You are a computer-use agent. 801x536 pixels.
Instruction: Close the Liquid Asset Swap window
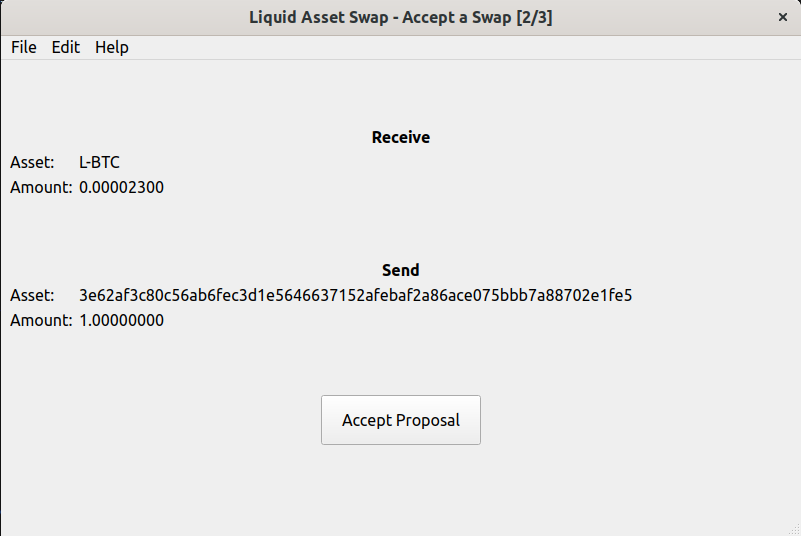click(x=782, y=17)
